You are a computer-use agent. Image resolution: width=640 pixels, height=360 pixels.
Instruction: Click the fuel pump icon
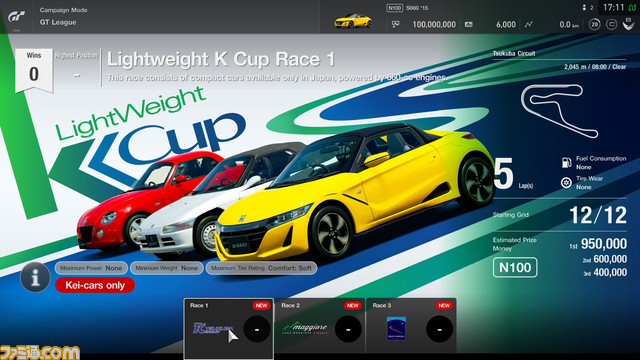pos(566,162)
